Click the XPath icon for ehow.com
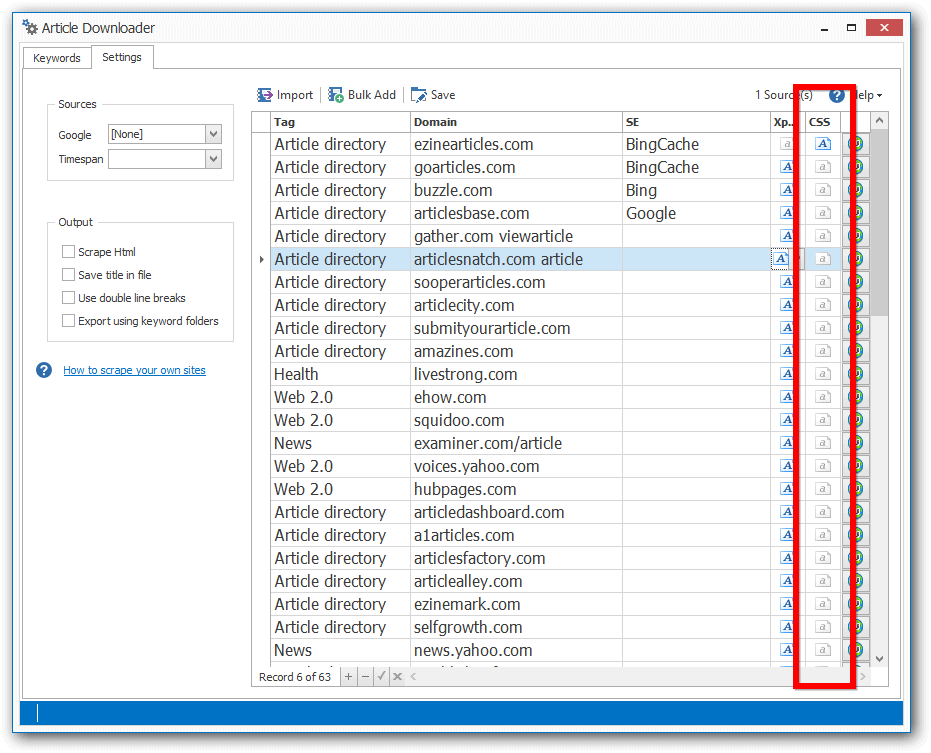The image size is (931, 753). 787,397
